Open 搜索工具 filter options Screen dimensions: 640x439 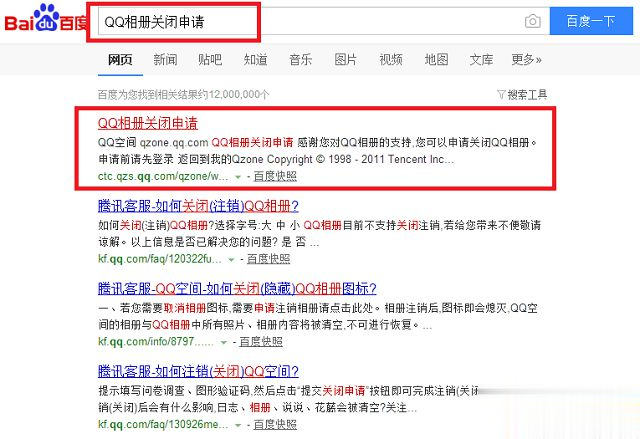coord(522,95)
